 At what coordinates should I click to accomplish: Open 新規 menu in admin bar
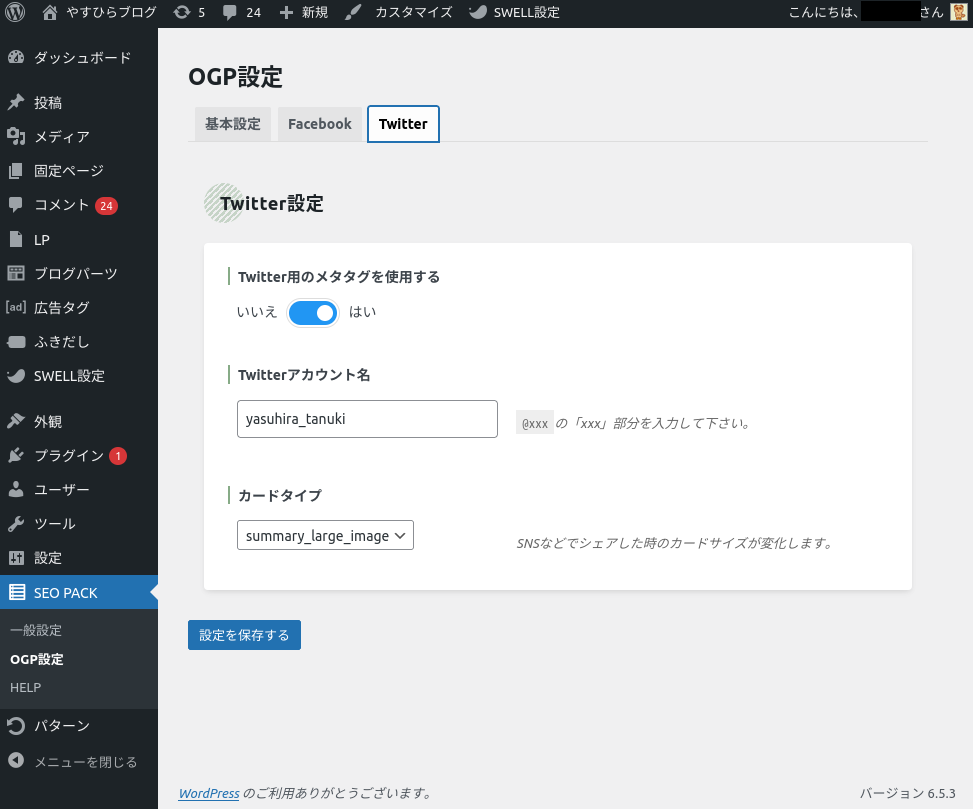[x=303, y=13]
